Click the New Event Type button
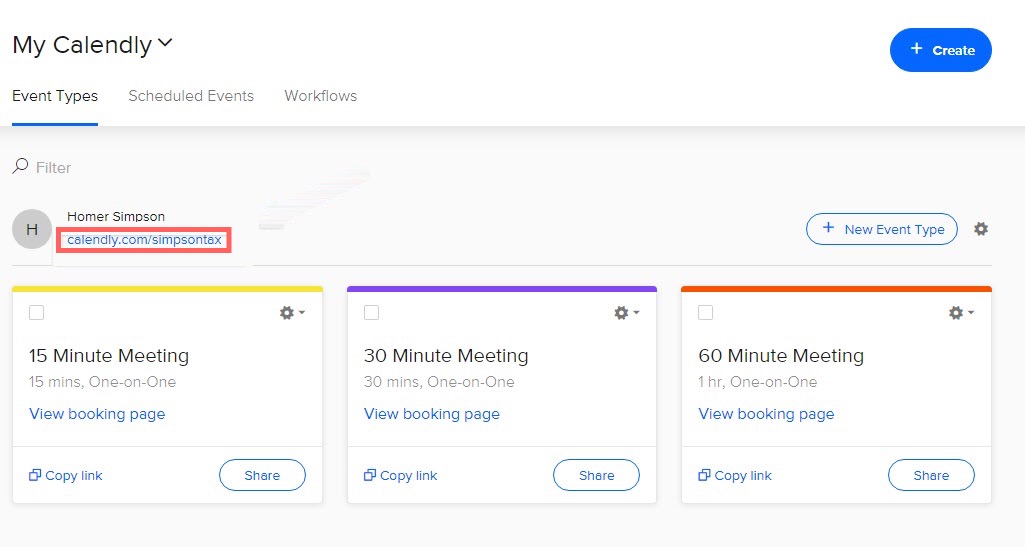Image resolution: width=1025 pixels, height=547 pixels. [x=882, y=229]
